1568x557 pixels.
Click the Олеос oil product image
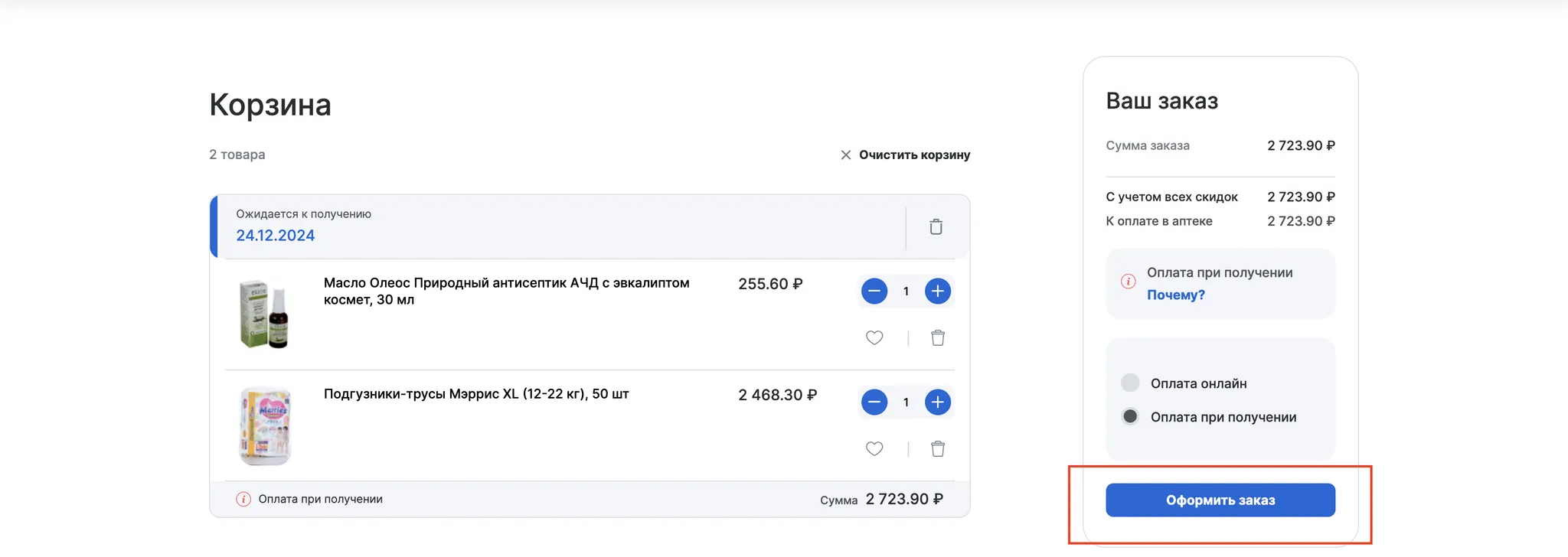point(264,314)
